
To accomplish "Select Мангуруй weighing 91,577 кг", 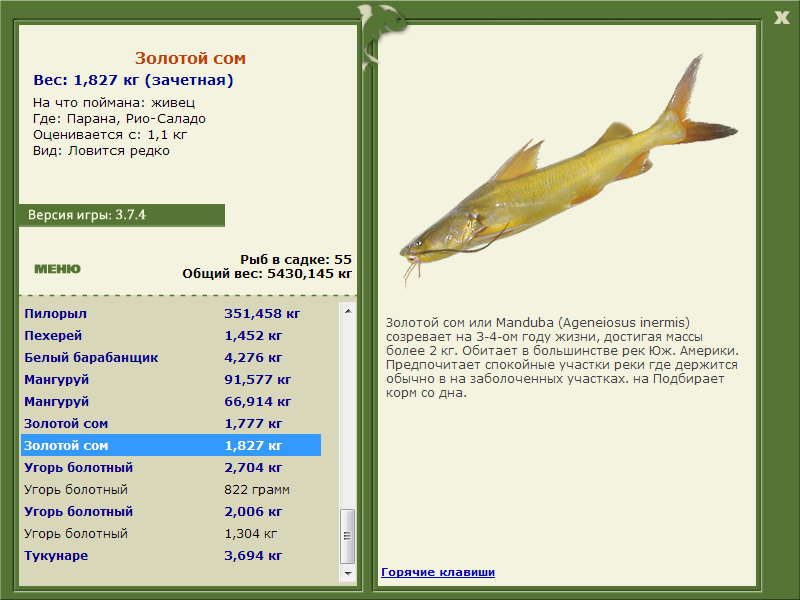I will pos(171,379).
